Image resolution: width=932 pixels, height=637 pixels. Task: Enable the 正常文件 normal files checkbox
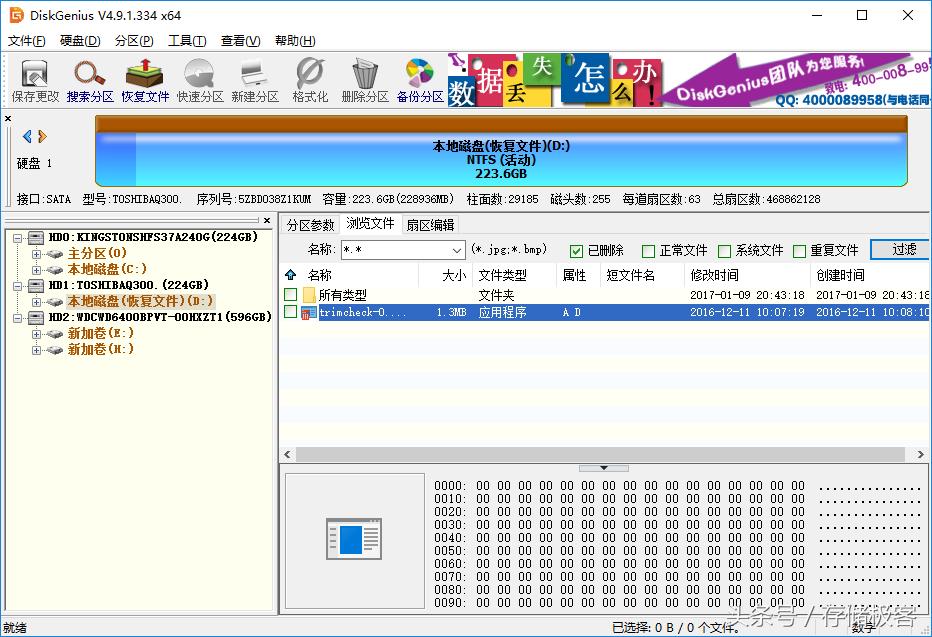(648, 251)
